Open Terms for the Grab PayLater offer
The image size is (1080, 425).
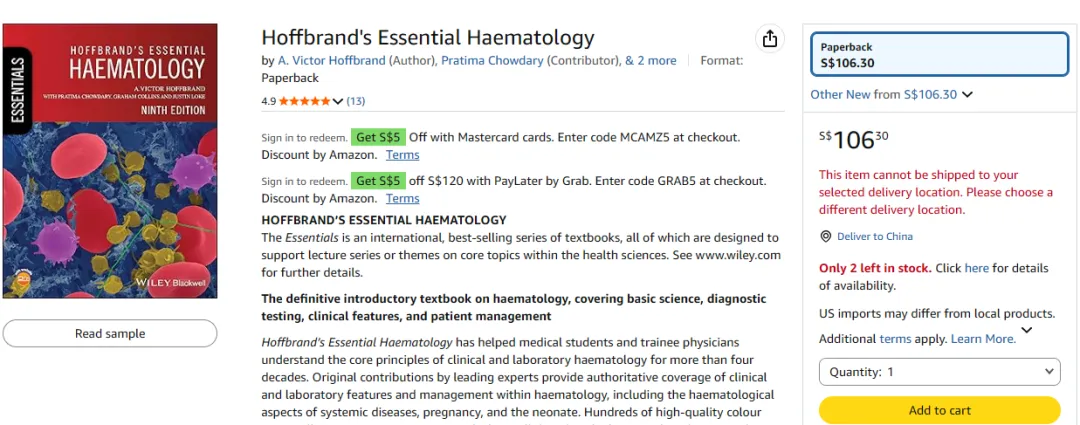(x=402, y=198)
